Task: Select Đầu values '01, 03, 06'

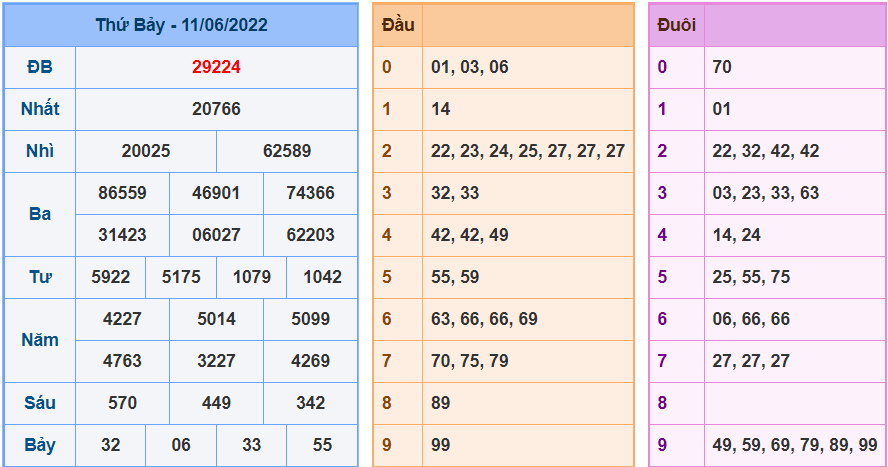Action: [x=469, y=67]
